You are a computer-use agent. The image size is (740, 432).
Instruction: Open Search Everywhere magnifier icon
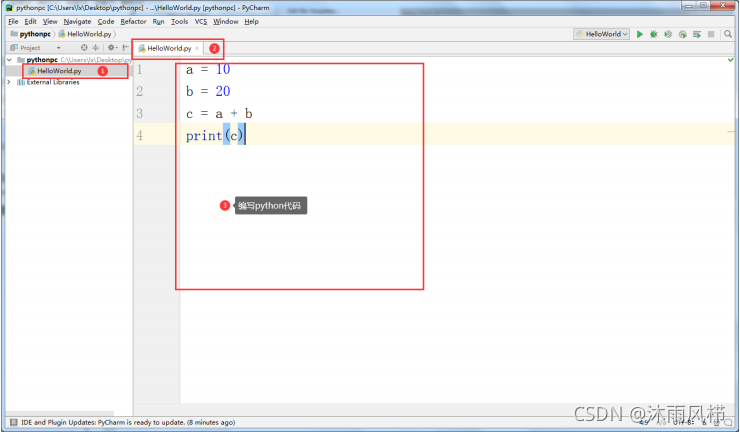(728, 34)
